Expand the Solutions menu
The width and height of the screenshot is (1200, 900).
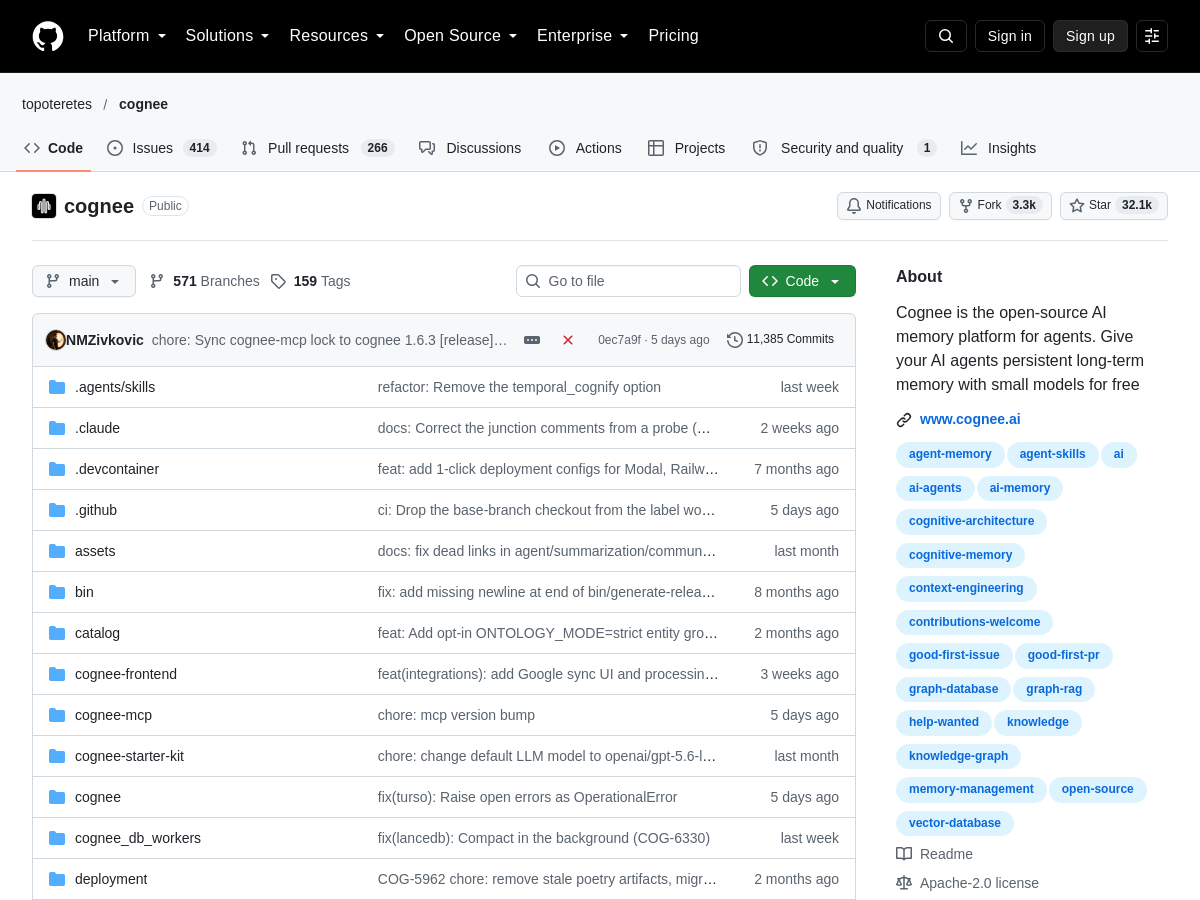pos(228,36)
